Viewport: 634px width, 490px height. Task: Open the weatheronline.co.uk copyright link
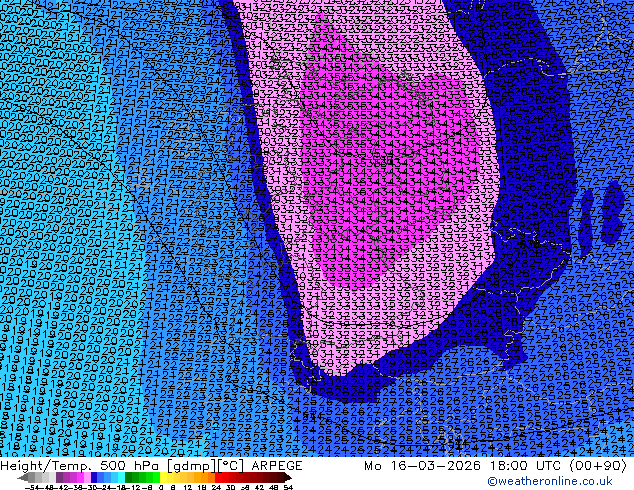[550, 481]
